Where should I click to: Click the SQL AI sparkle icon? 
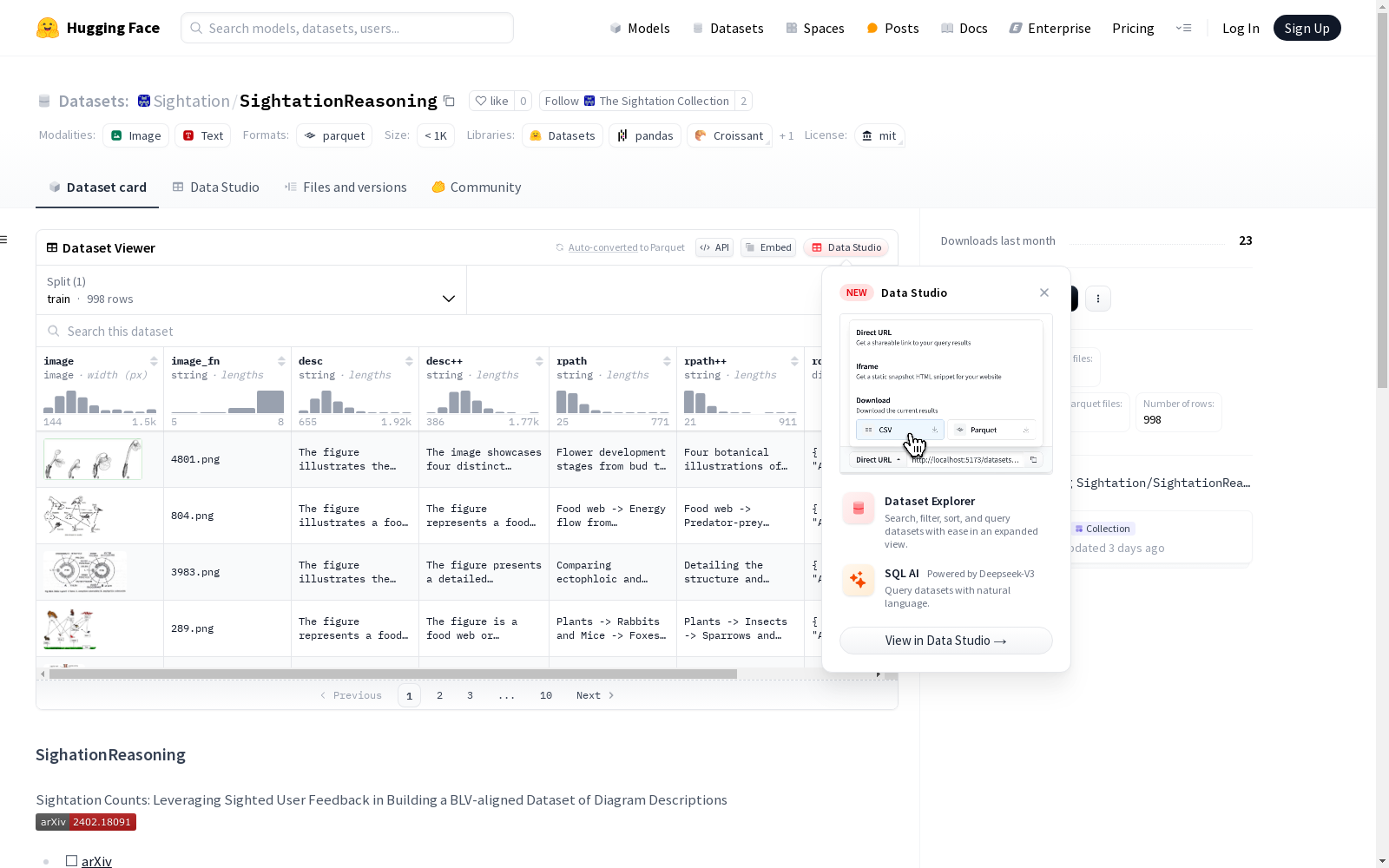pyautogui.click(x=859, y=581)
